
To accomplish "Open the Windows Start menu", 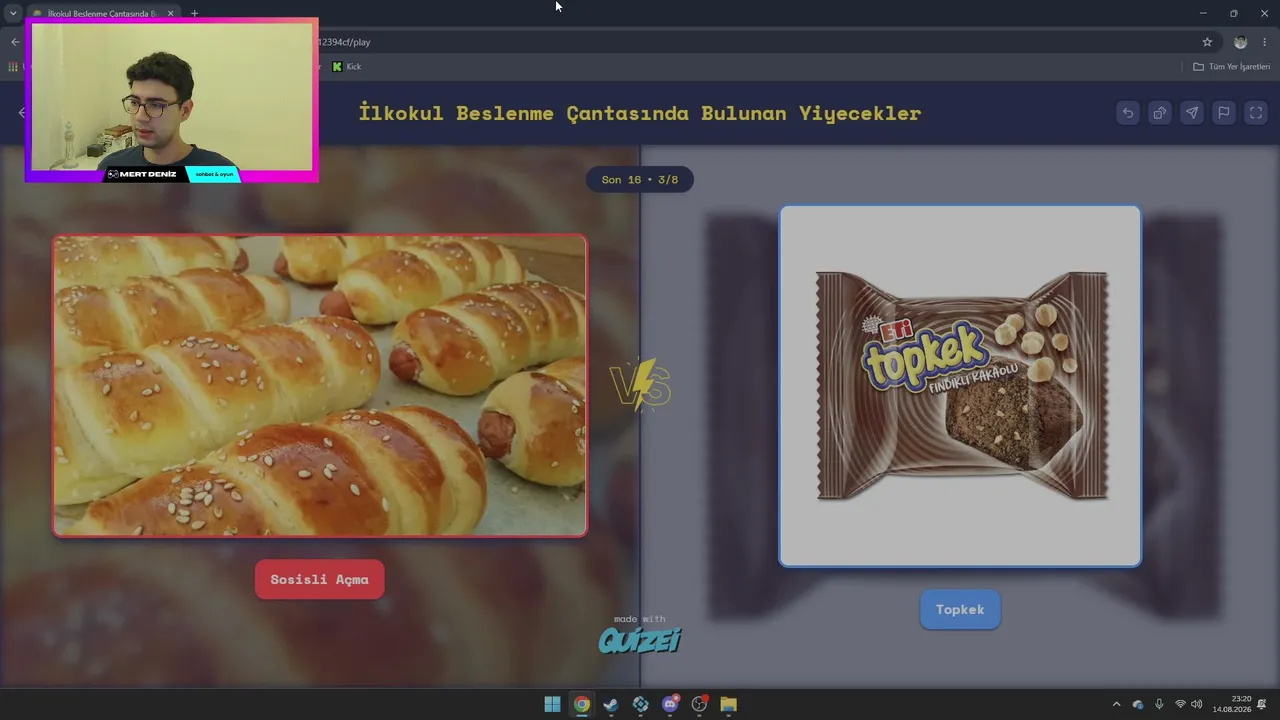I will coord(552,704).
